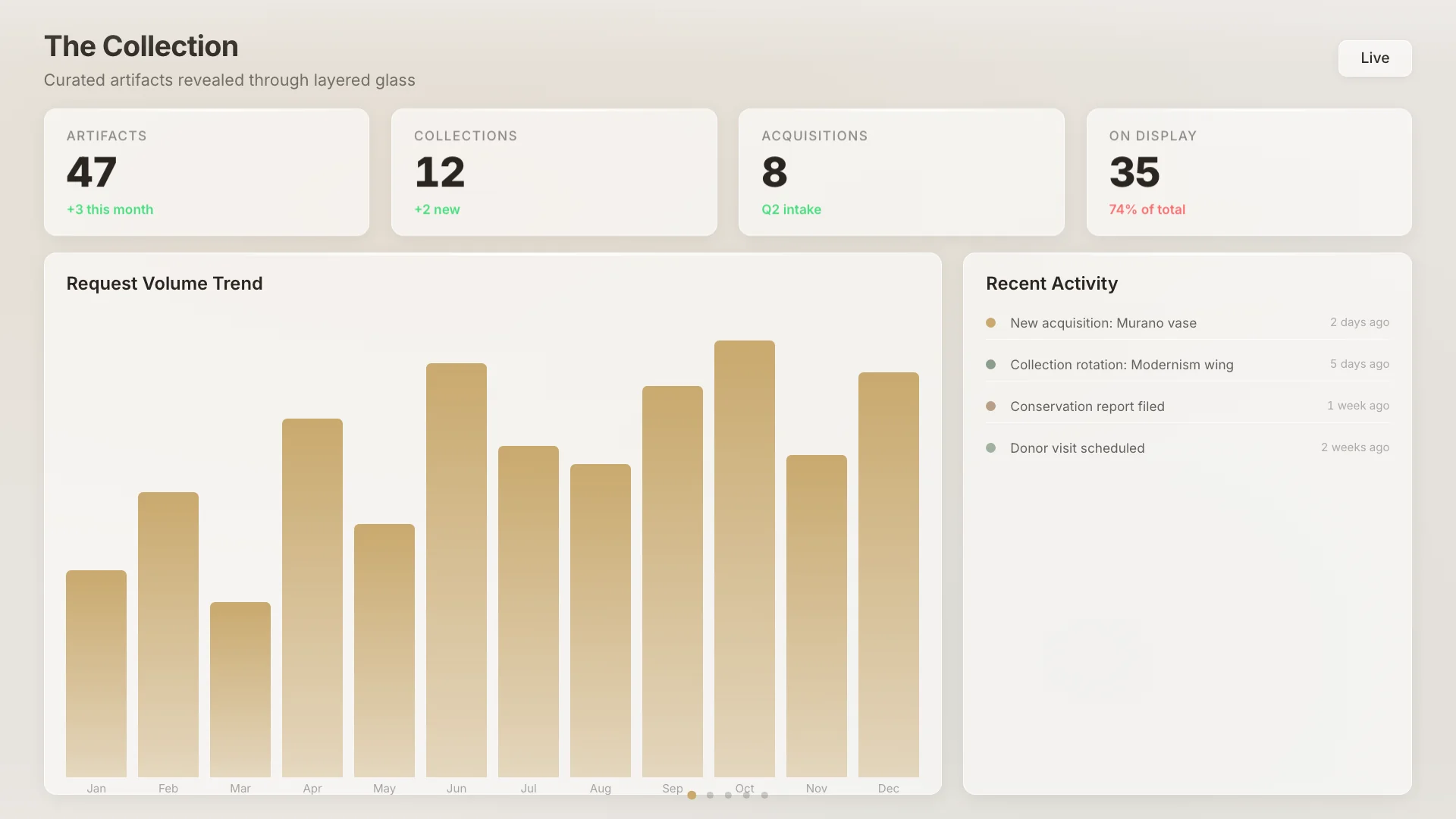Click the 'Jul' axis label

pos(529,789)
